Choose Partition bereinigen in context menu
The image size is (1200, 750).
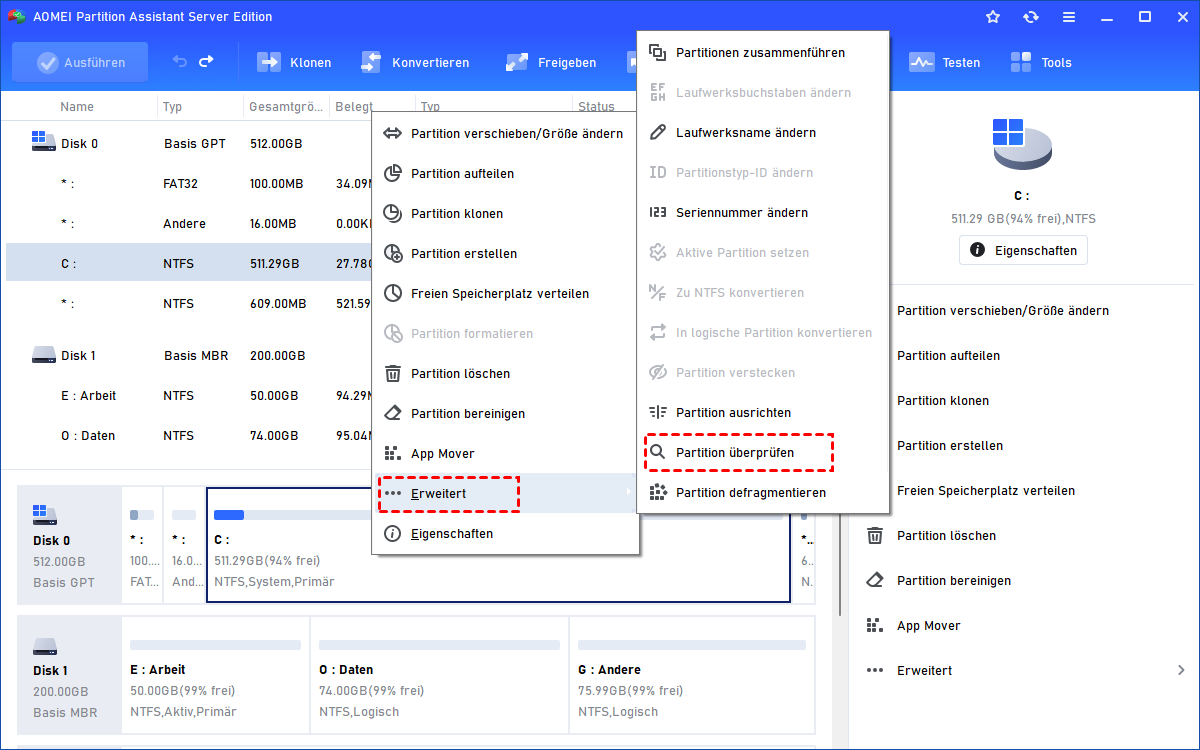505,413
